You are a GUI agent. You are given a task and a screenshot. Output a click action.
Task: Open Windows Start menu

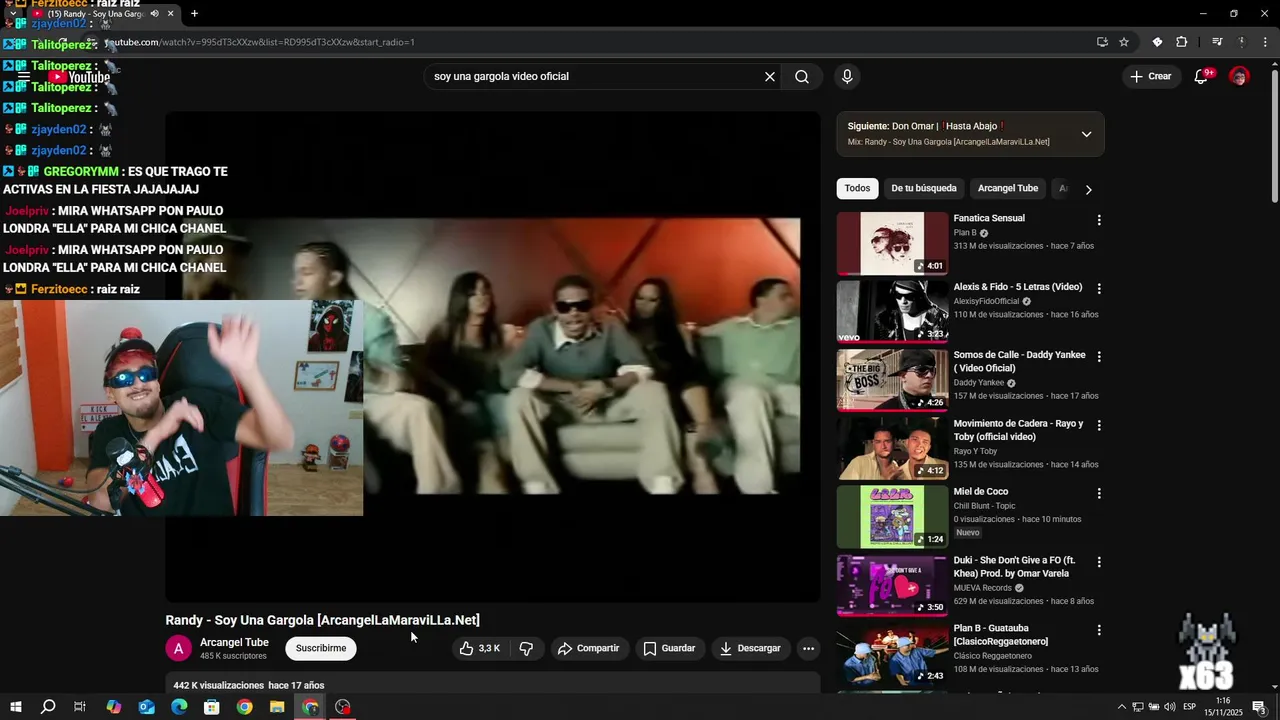pyautogui.click(x=16, y=707)
